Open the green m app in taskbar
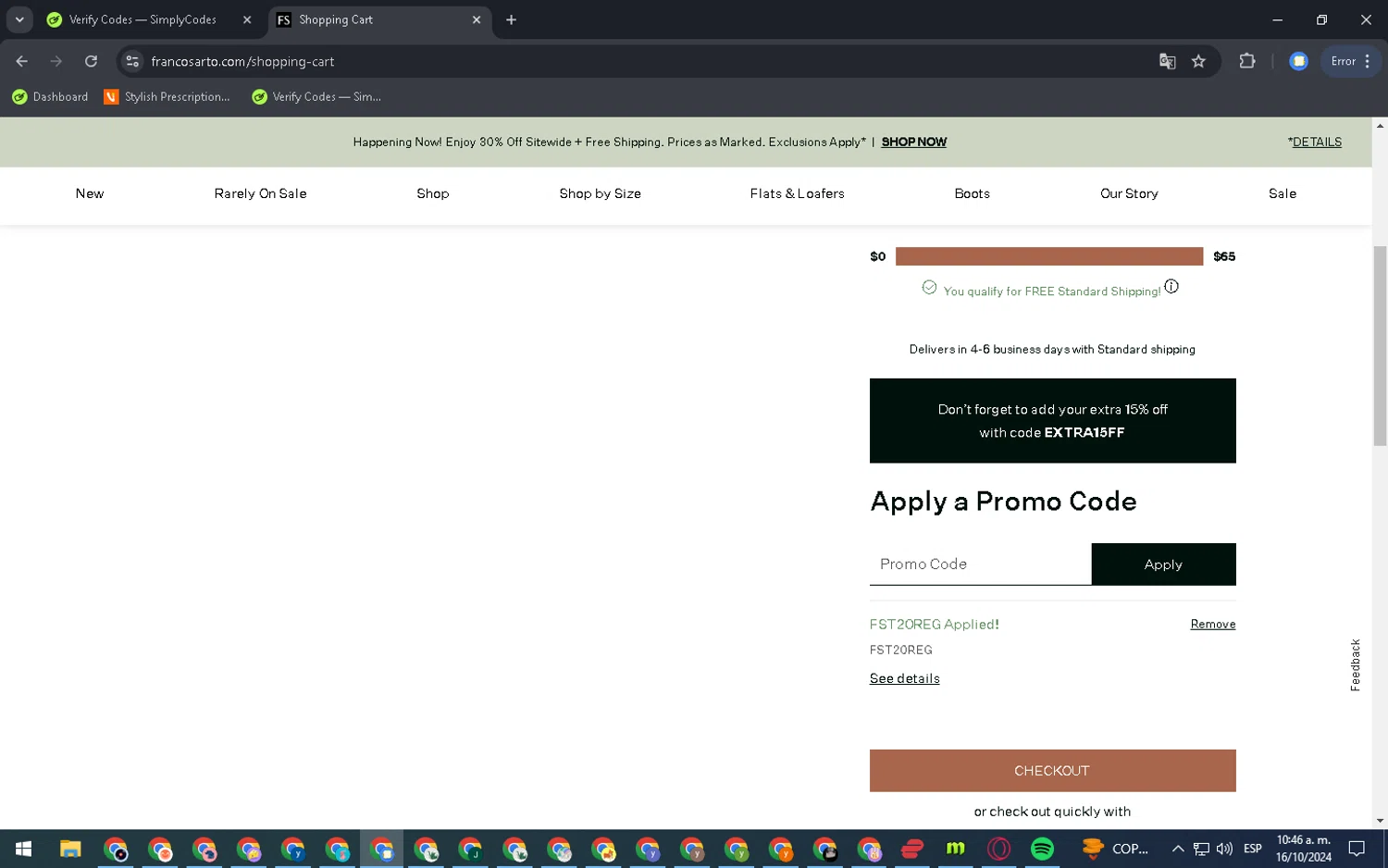The height and width of the screenshot is (868, 1388). click(955, 849)
